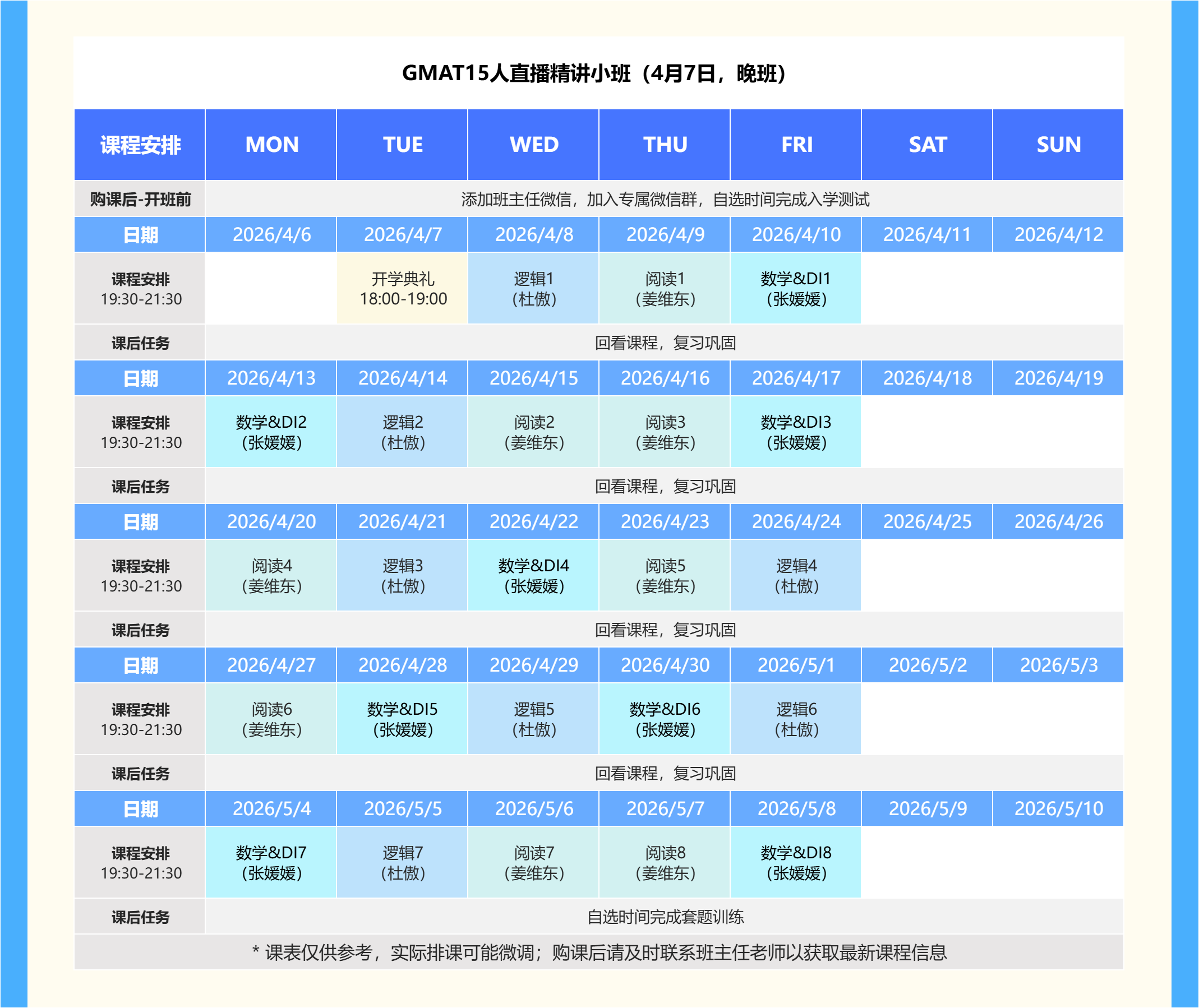Click the 自选时间完成套题训练 row
Viewport: 1199px width, 1008px height.
click(x=665, y=917)
